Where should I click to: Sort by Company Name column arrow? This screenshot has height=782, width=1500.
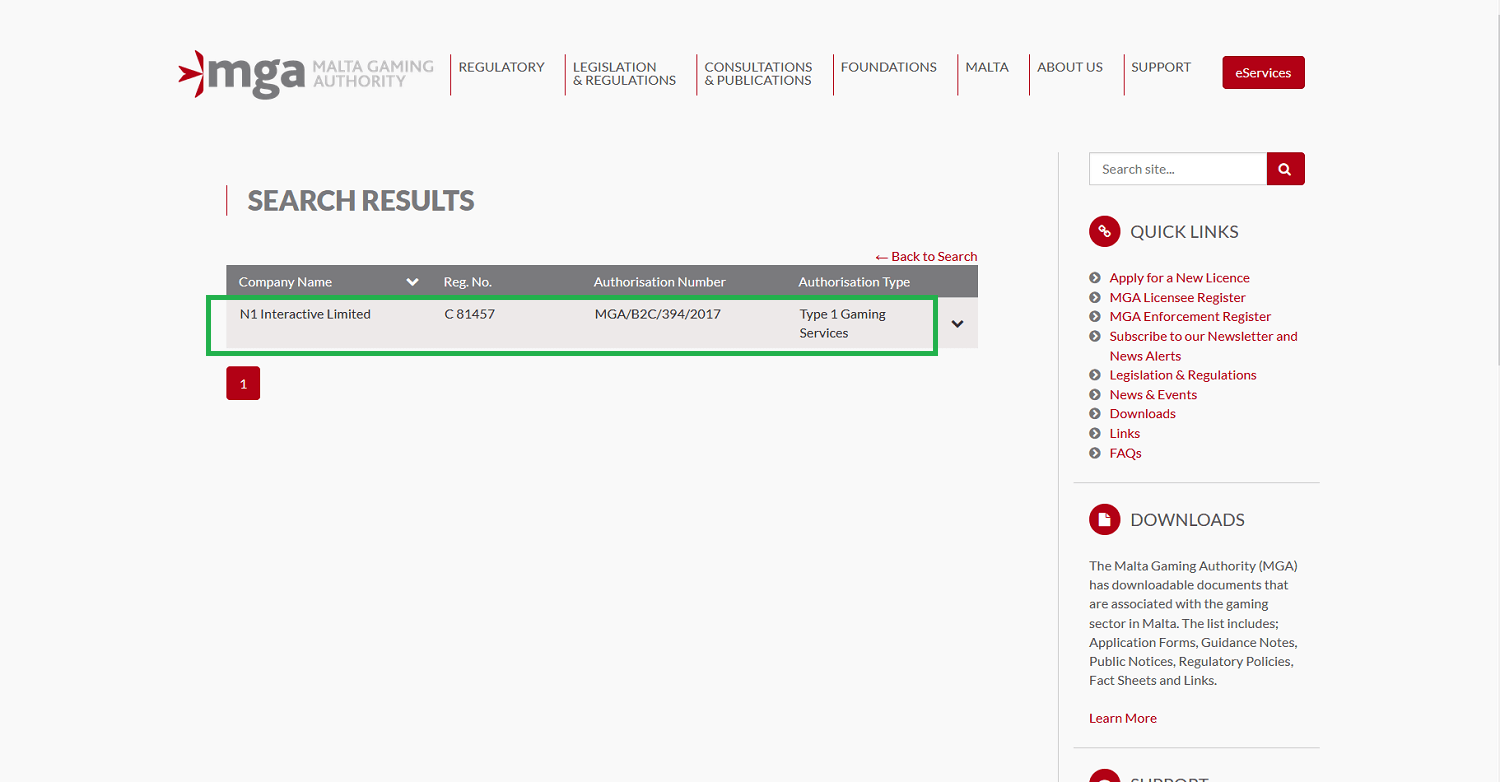pos(412,282)
